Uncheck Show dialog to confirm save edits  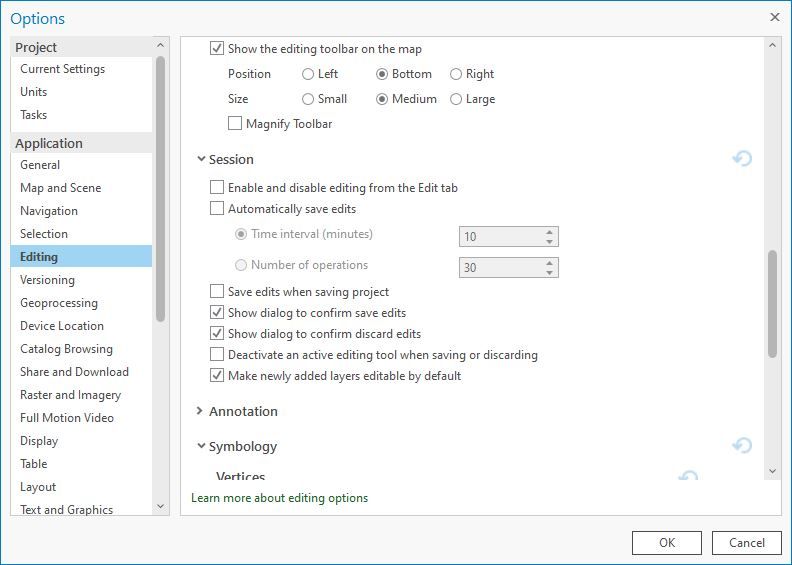pos(217,313)
